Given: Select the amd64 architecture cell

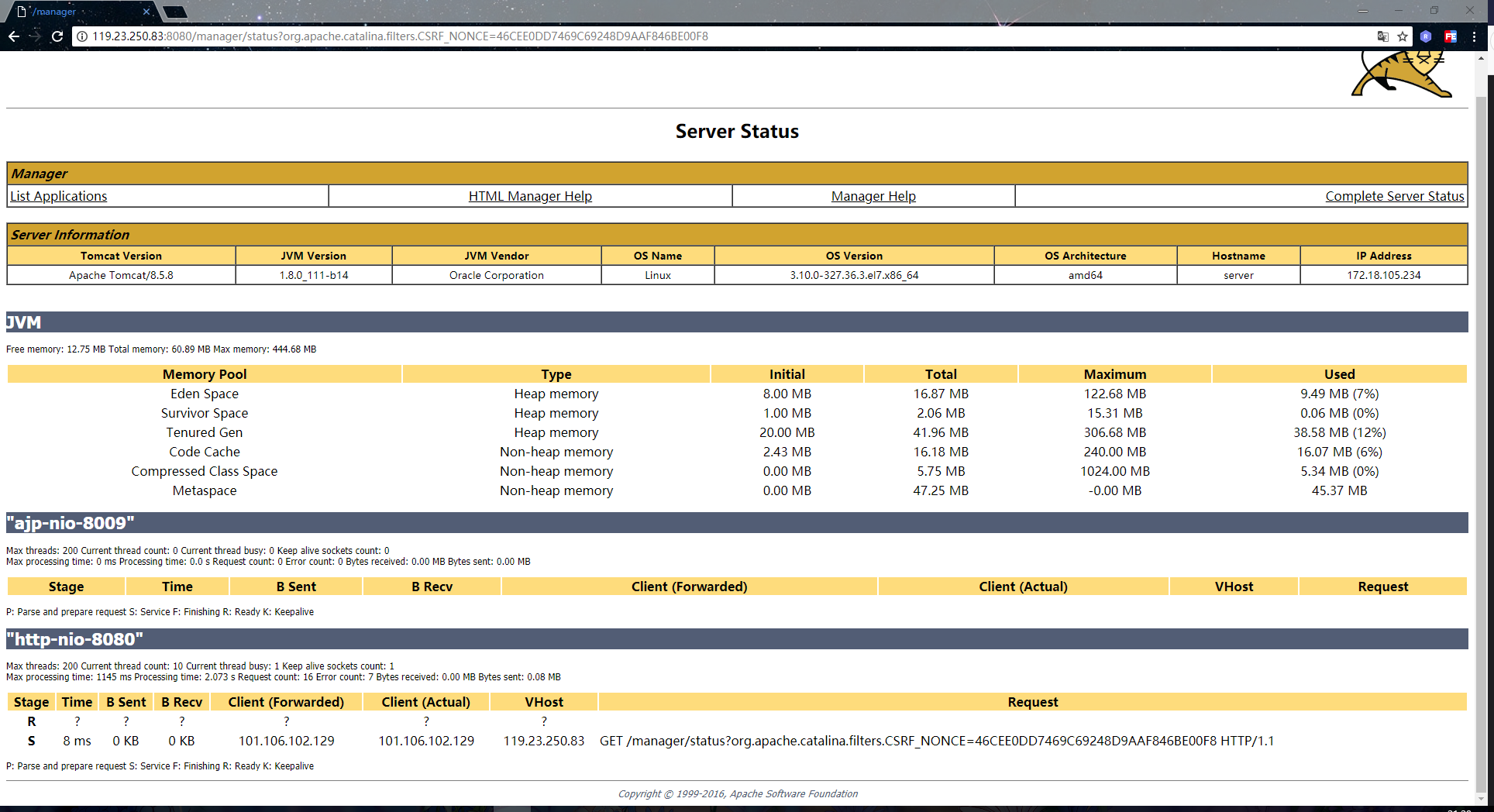Looking at the screenshot, I should point(1085,275).
